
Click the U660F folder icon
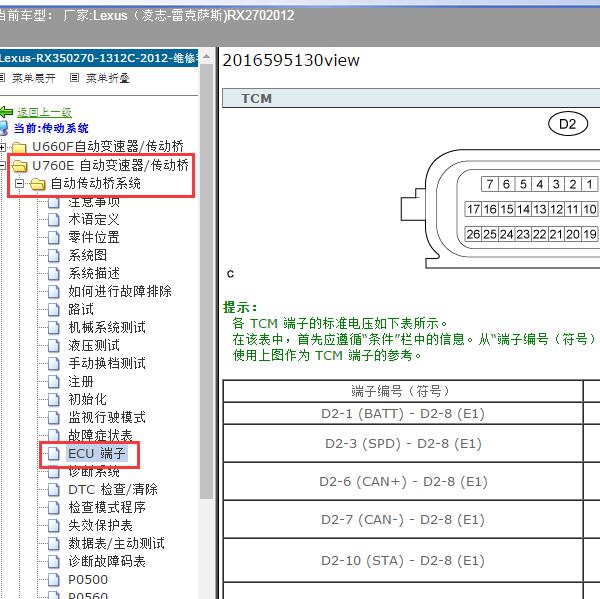[x=19, y=147]
